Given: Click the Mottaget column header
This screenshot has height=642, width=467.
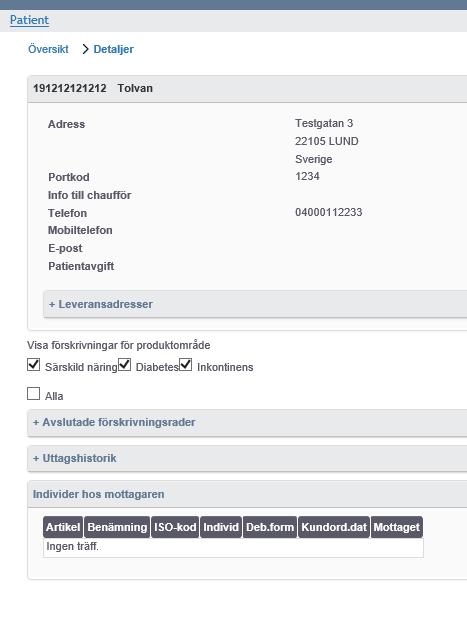Looking at the screenshot, I should [x=397, y=527].
